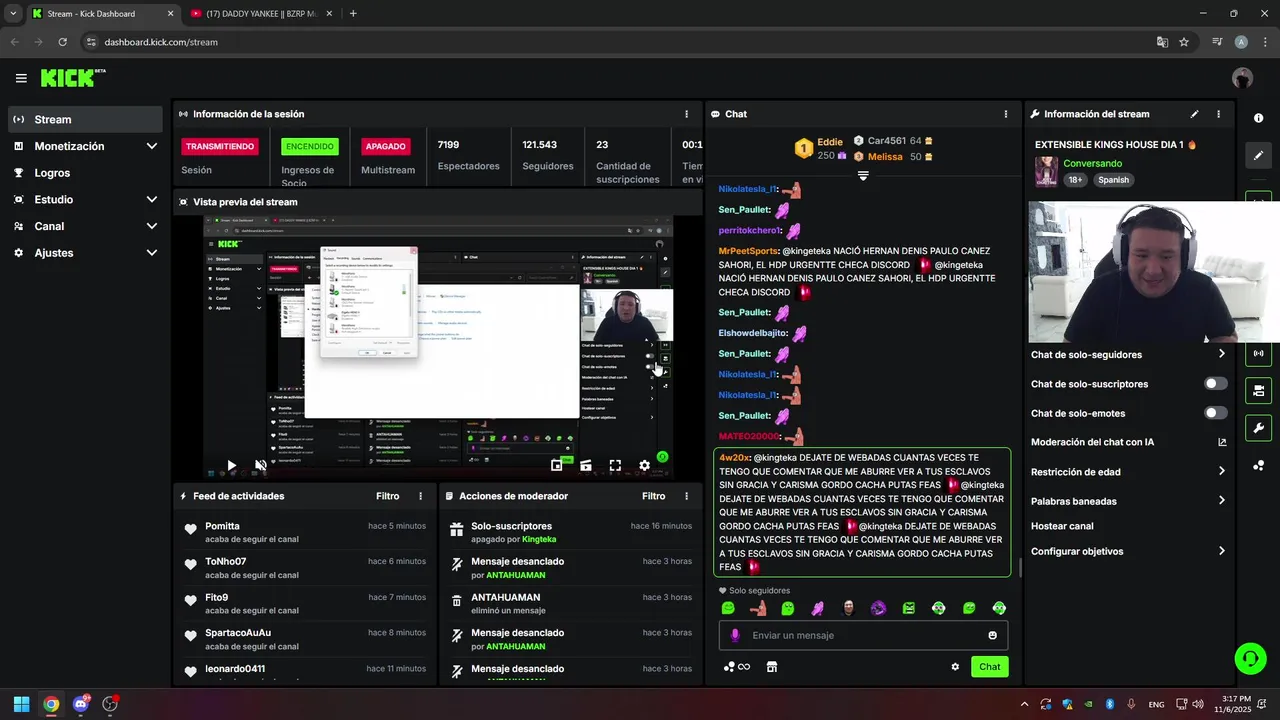
Task: Open Chat panel three-dot menu
Action: coord(1006,114)
